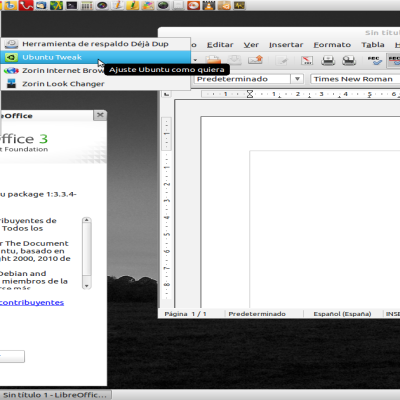Open a file with Writer's Open toolbar icon
This screenshot has height=400, width=400.
click(x=213, y=60)
